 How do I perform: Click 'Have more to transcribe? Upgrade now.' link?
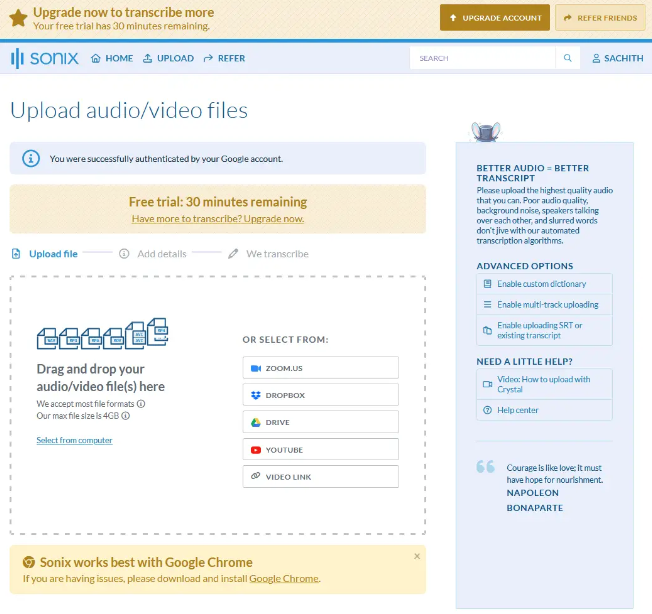(x=218, y=219)
